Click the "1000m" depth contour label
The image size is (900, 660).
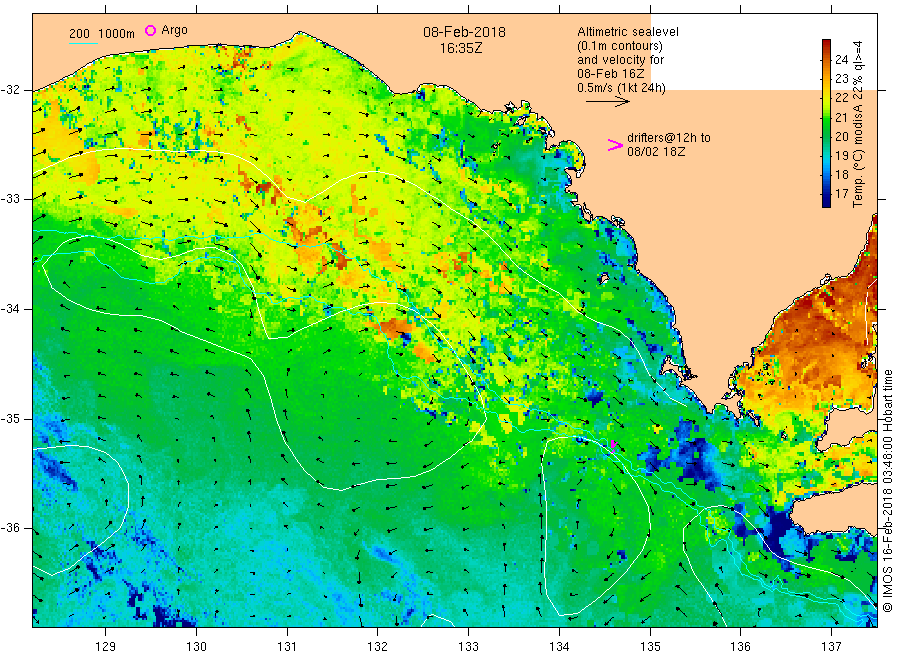point(117,33)
